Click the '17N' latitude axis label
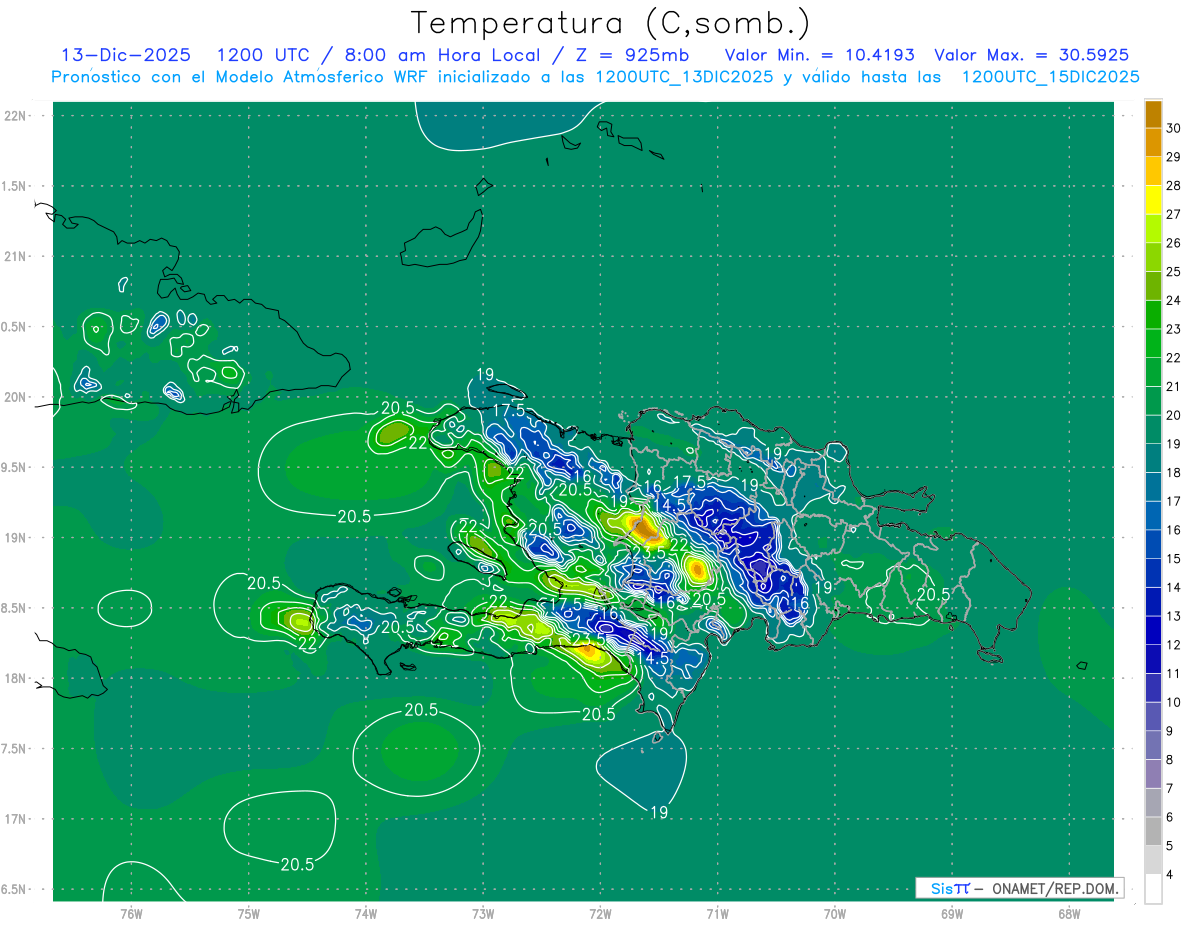 pyautogui.click(x=17, y=819)
